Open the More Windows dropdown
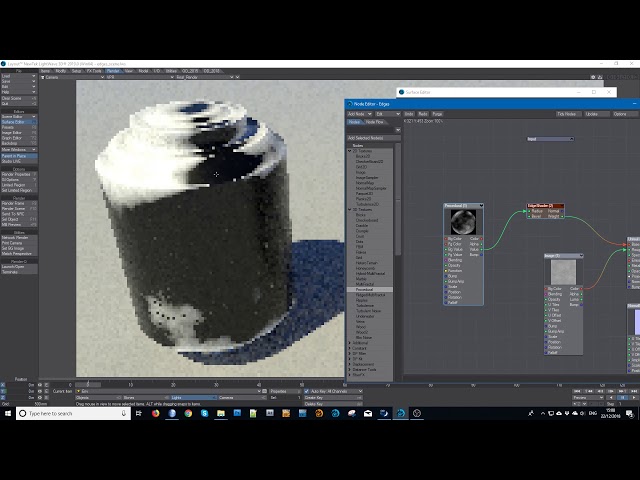The width and height of the screenshot is (640, 480). coord(19,150)
